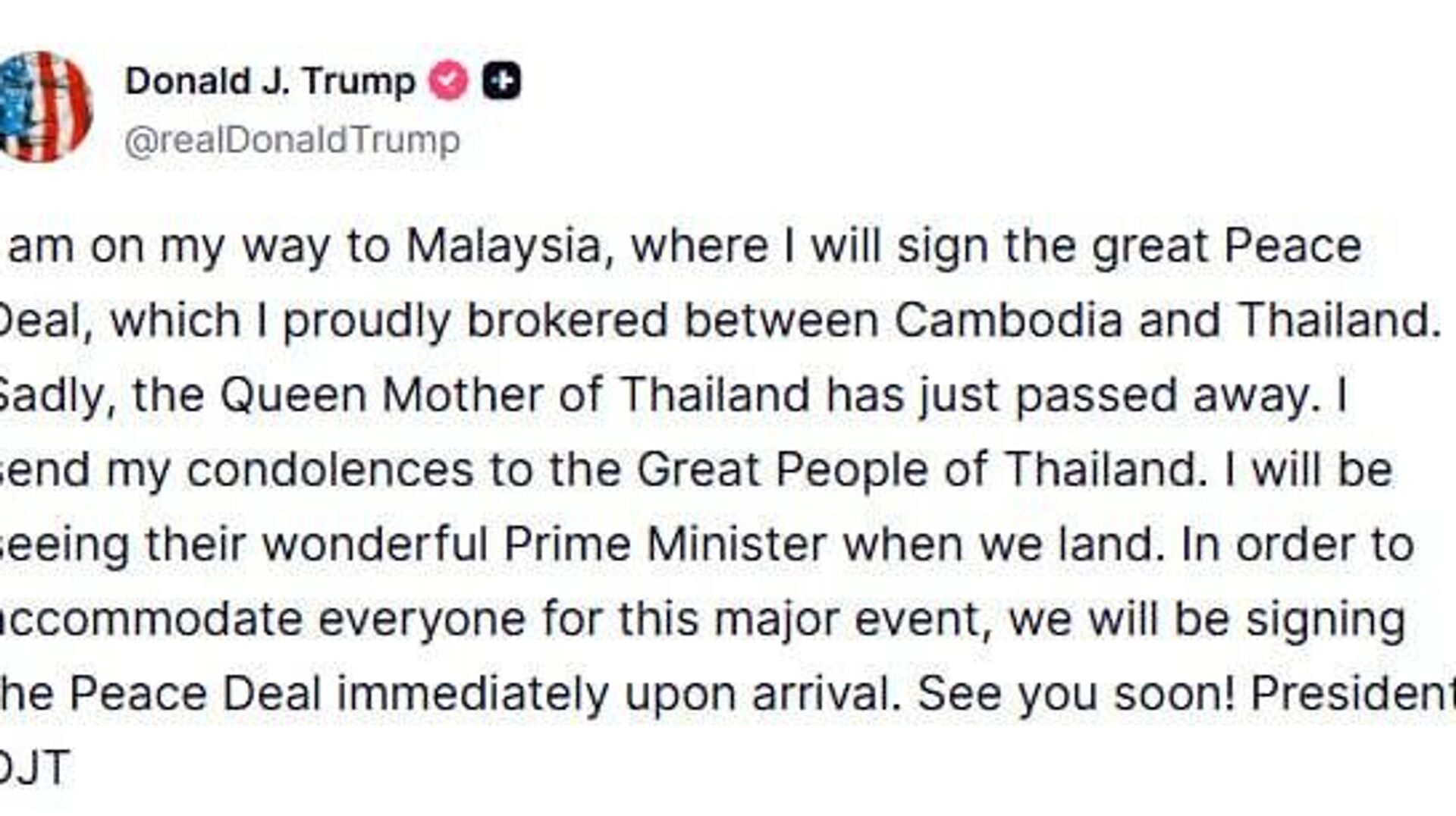Click the word Cambodia in the post

[x=1008, y=321]
